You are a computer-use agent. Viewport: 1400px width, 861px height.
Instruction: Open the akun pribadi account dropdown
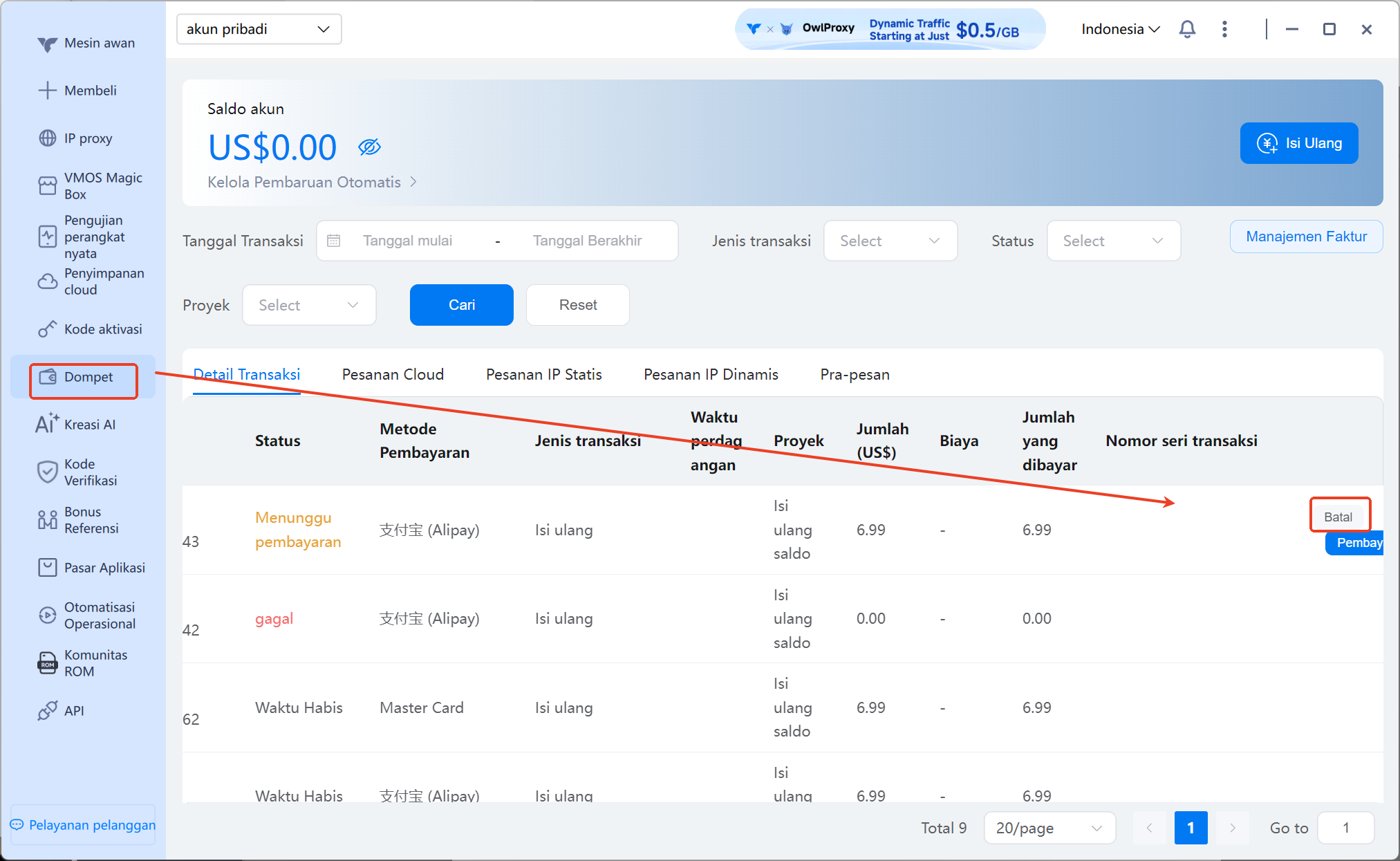point(259,29)
